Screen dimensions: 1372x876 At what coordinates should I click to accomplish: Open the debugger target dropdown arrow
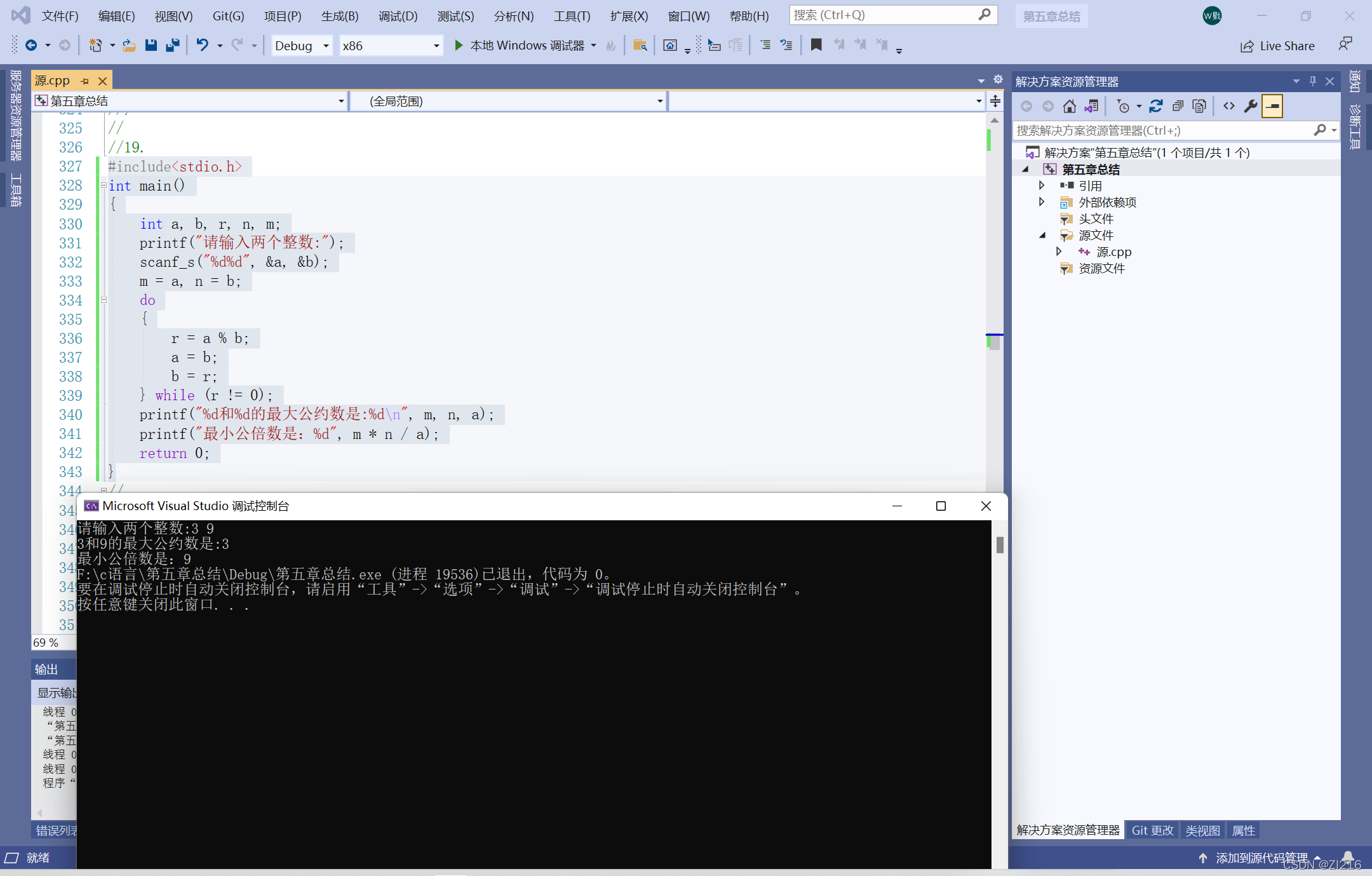click(x=593, y=46)
